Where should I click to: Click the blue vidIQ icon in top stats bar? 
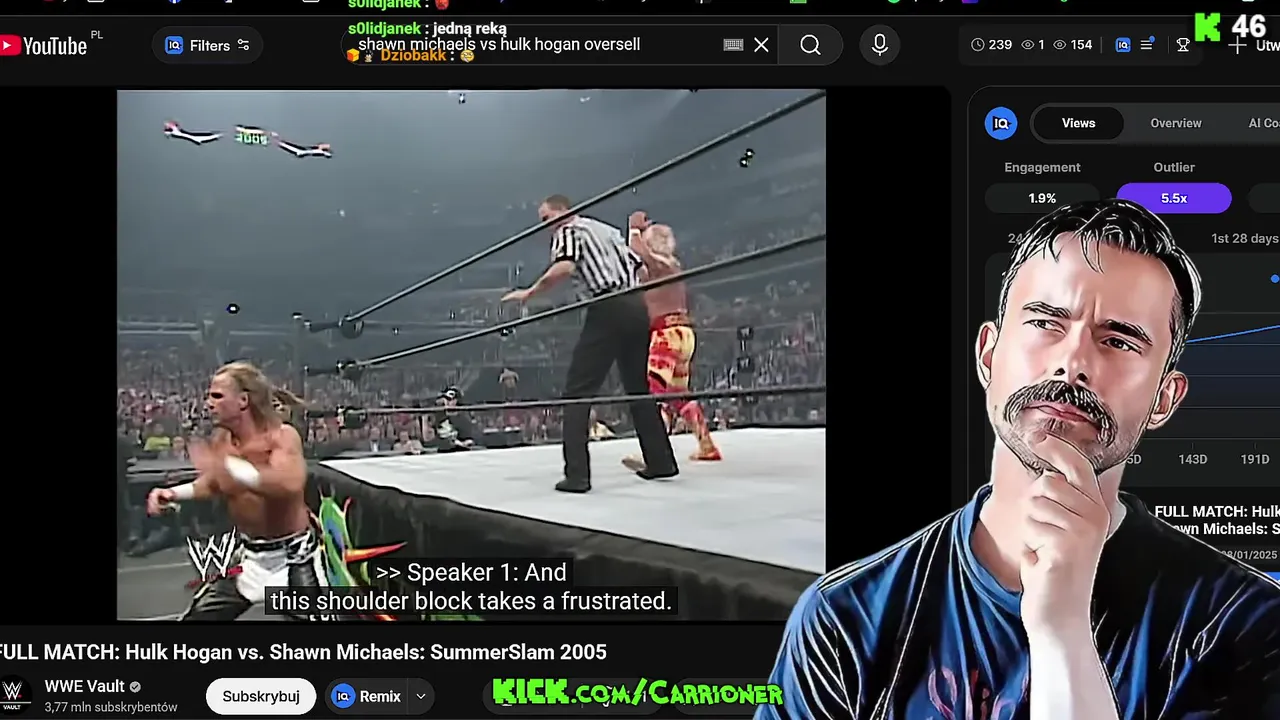pyautogui.click(x=1123, y=45)
